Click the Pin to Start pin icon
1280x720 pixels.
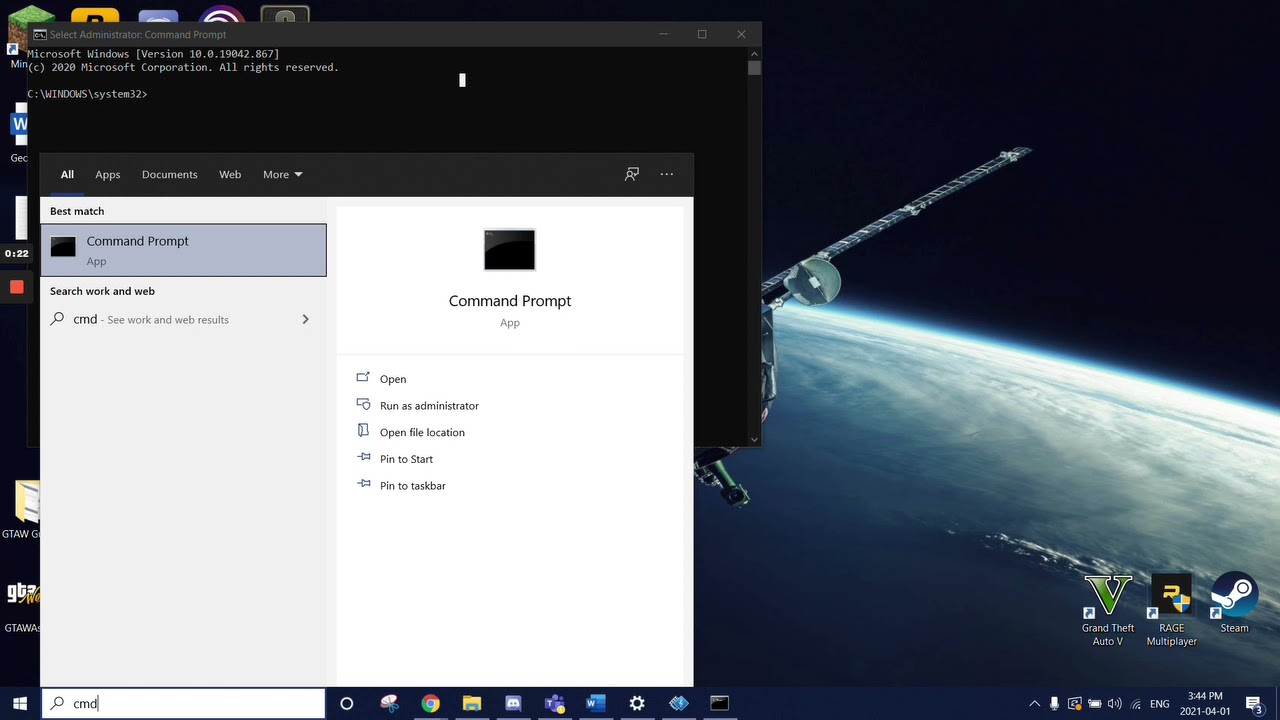(x=363, y=458)
